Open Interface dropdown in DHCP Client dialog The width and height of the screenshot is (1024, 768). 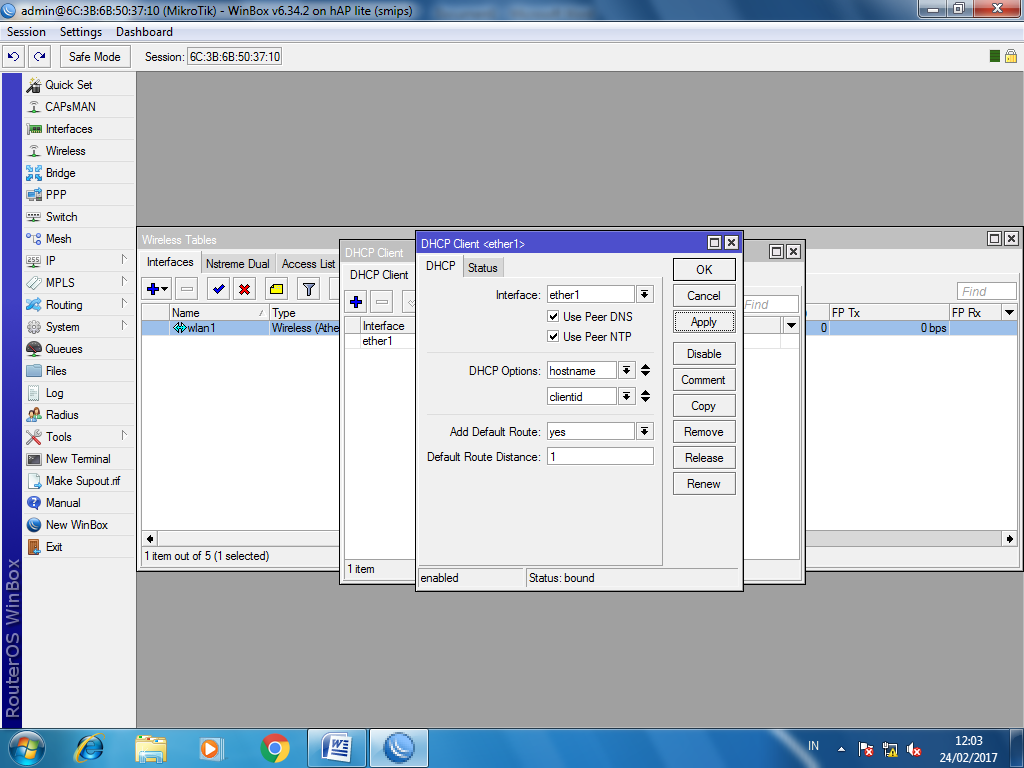[645, 295]
